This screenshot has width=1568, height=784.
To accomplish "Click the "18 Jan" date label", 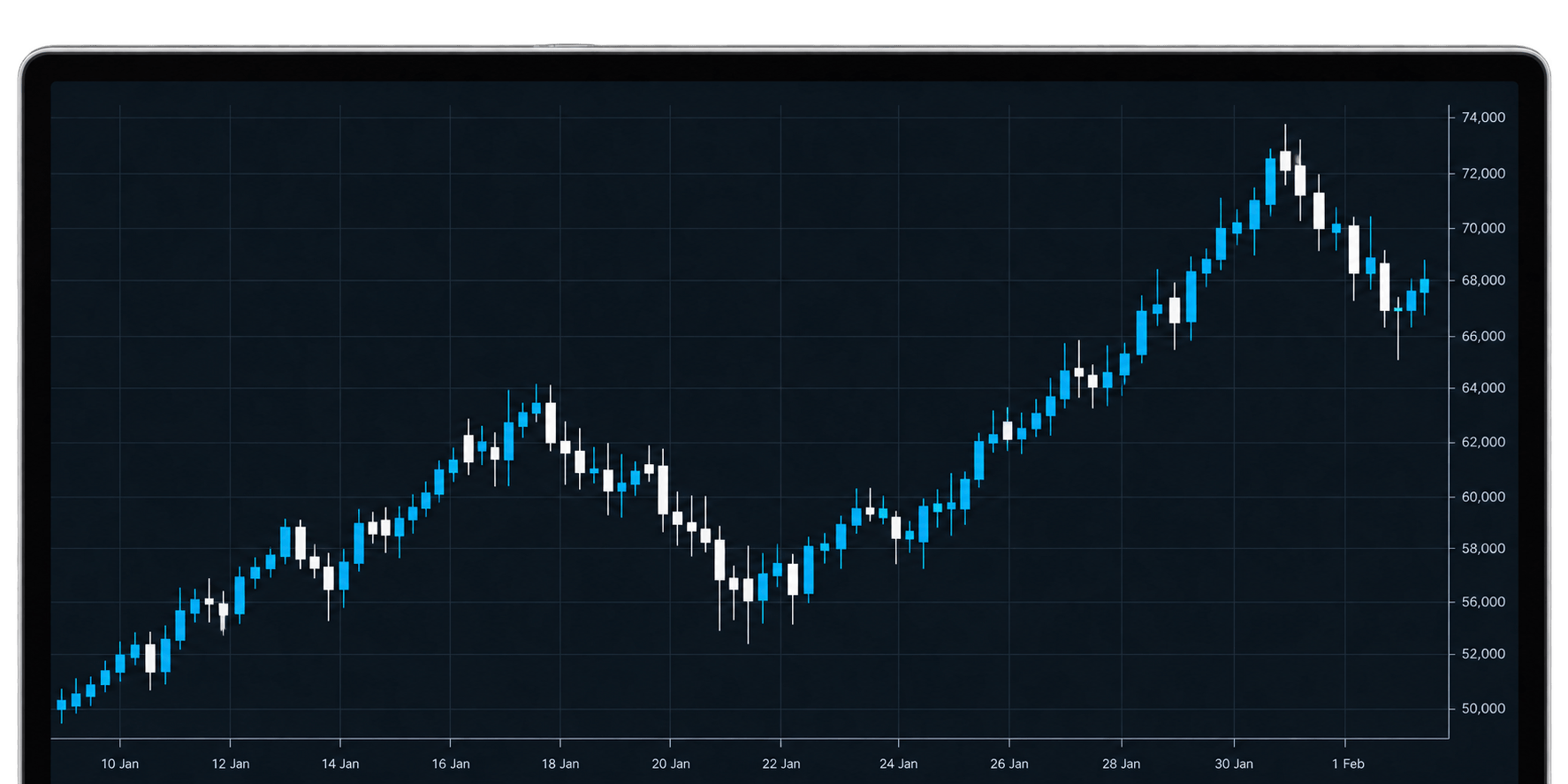I will click(560, 764).
